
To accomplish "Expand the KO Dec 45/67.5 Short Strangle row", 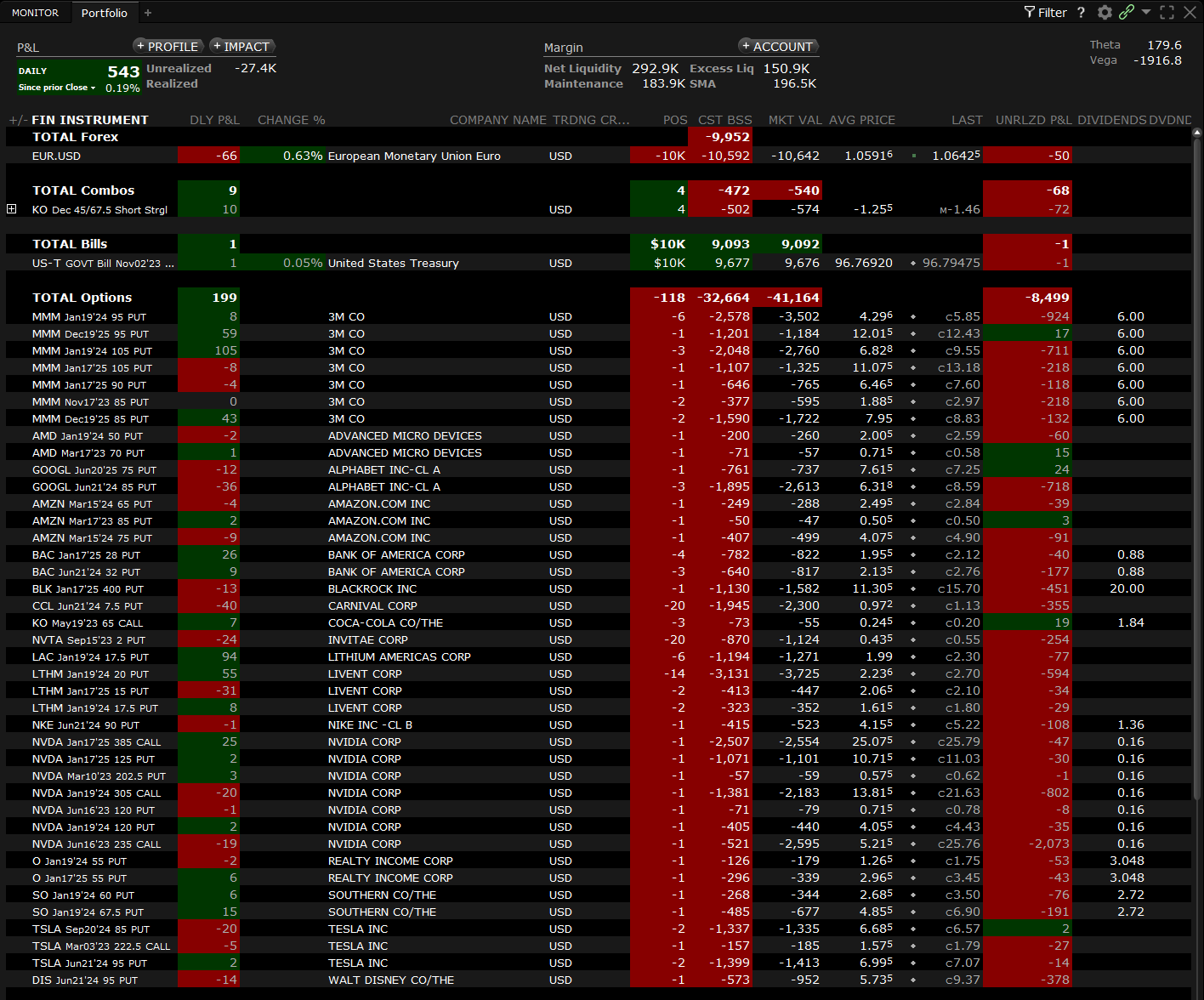I will click(x=12, y=209).
